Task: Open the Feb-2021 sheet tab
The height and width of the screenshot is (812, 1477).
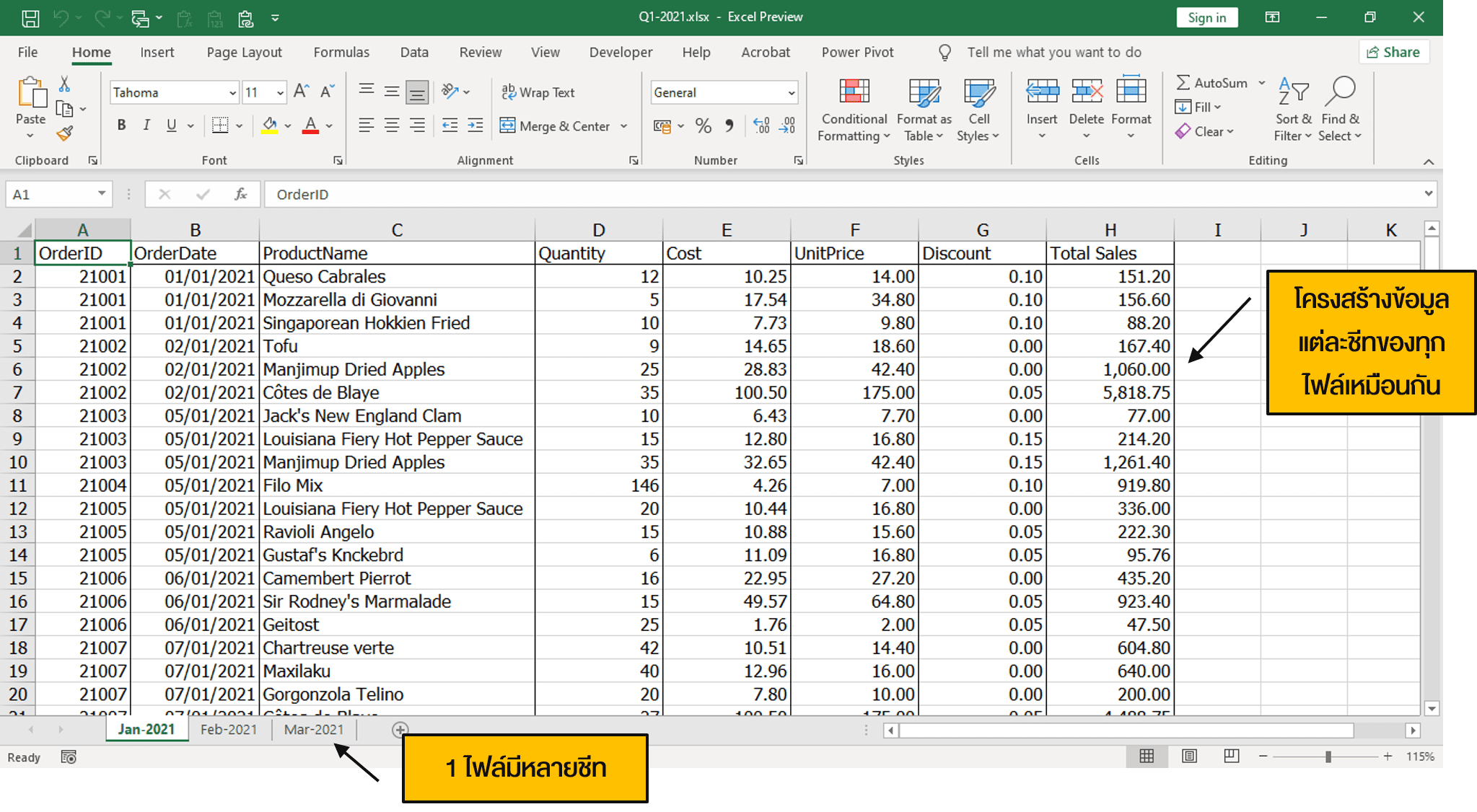Action: [228, 729]
